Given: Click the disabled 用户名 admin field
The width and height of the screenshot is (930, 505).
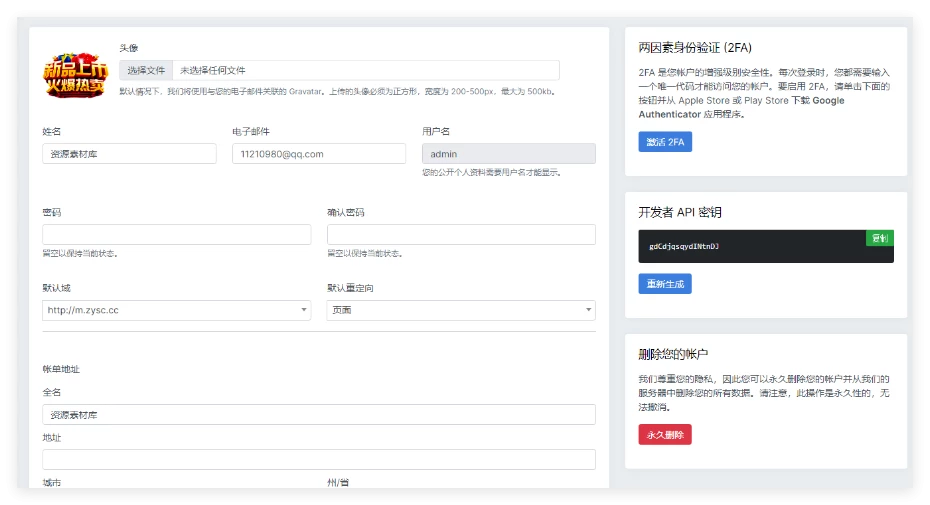Looking at the screenshot, I should click(508, 154).
